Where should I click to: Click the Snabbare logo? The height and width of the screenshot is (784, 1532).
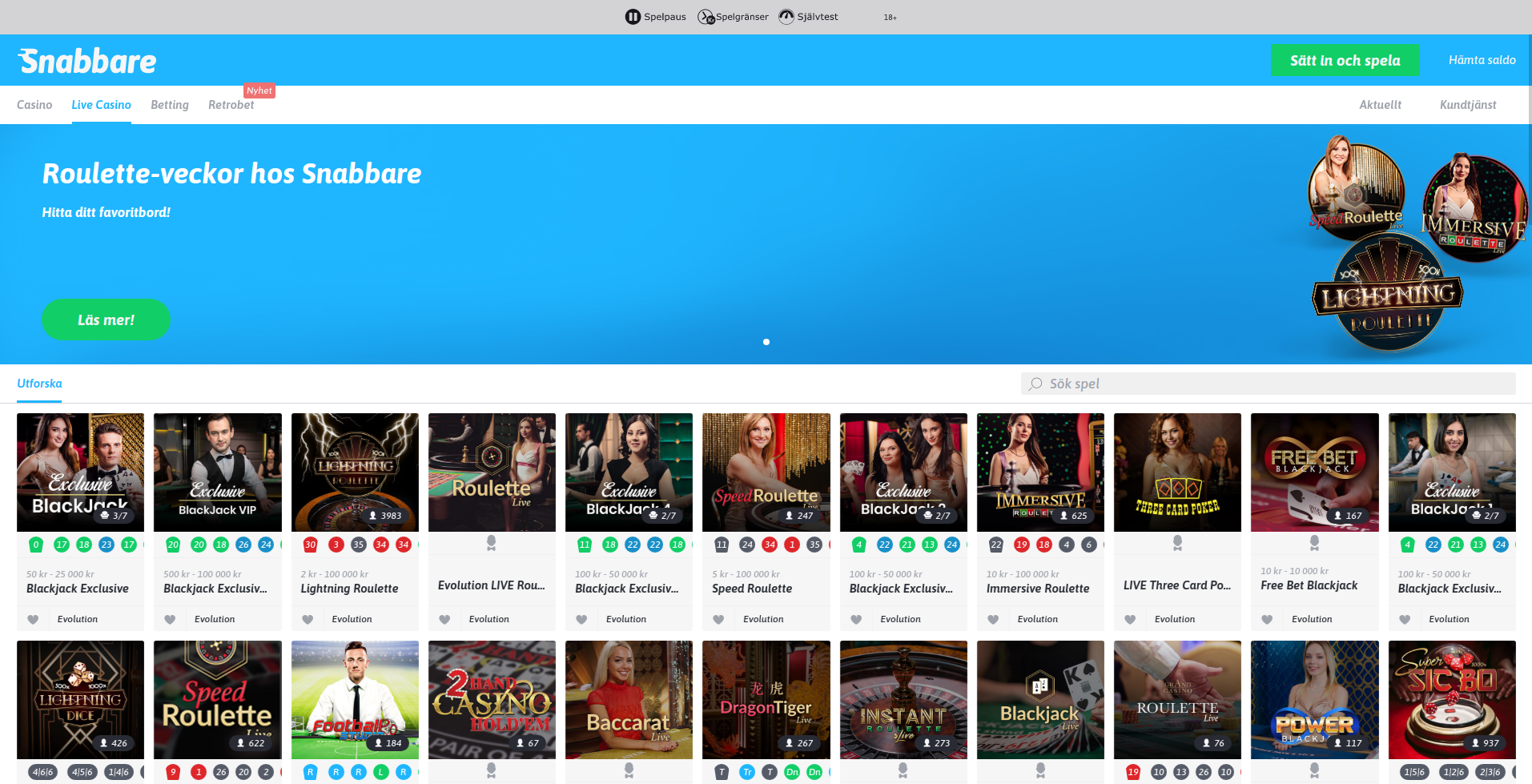(x=87, y=61)
